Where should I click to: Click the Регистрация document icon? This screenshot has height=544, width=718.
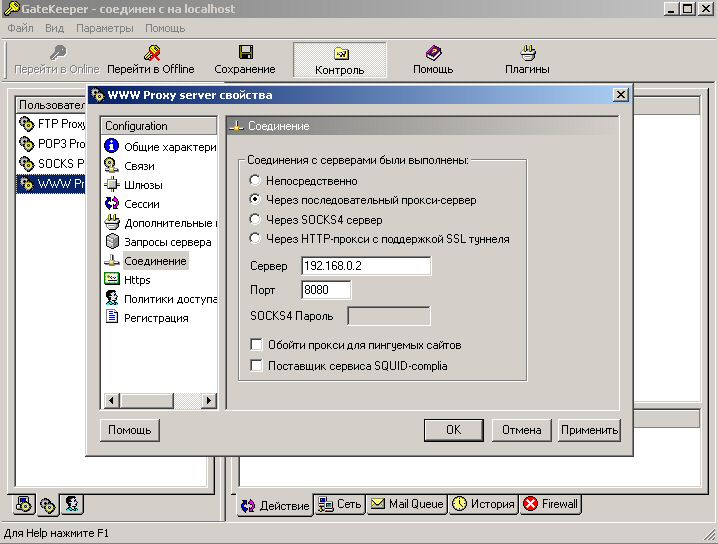point(112,317)
